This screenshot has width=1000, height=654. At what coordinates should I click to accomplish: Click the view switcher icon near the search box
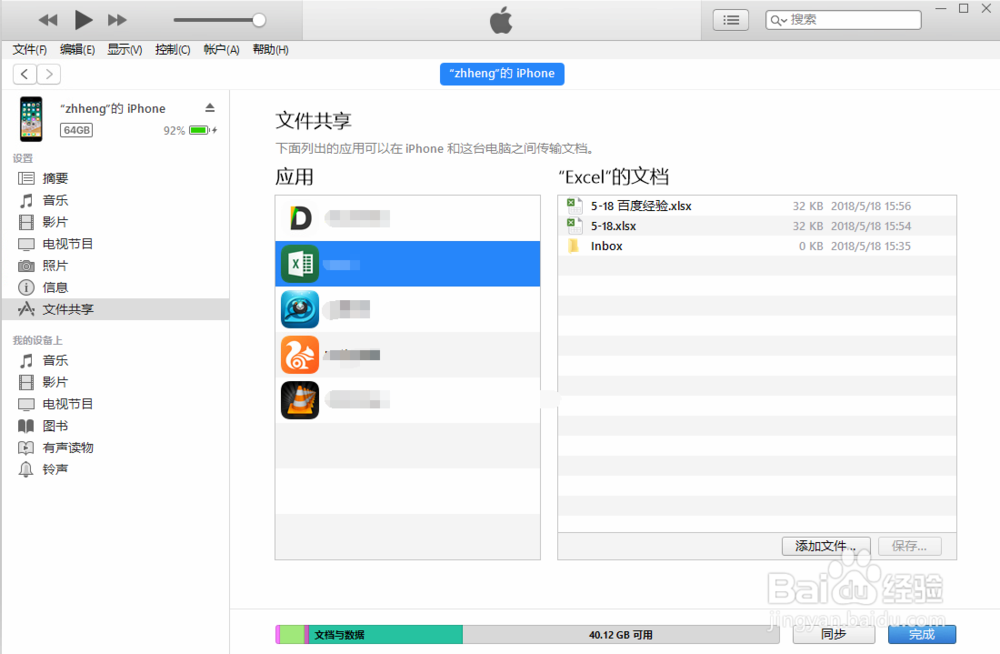(x=730, y=19)
